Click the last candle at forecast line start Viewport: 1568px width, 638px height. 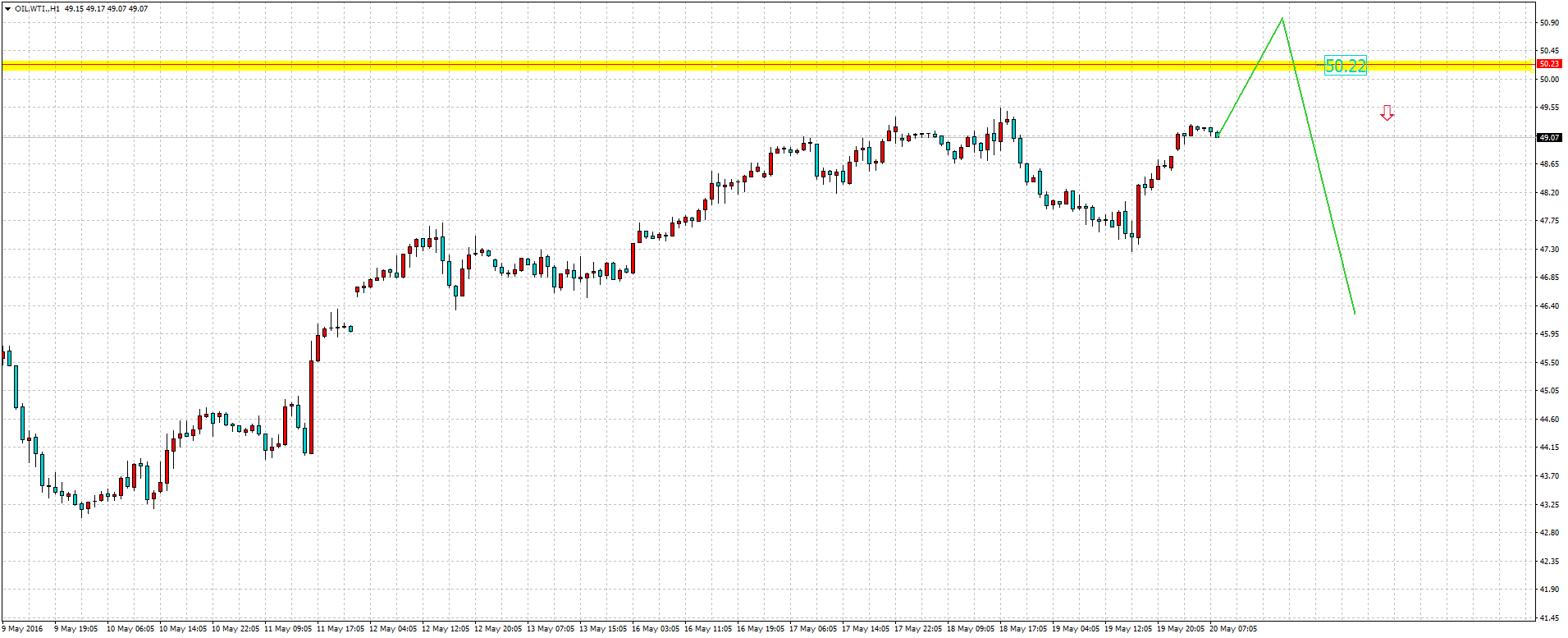click(x=1217, y=134)
